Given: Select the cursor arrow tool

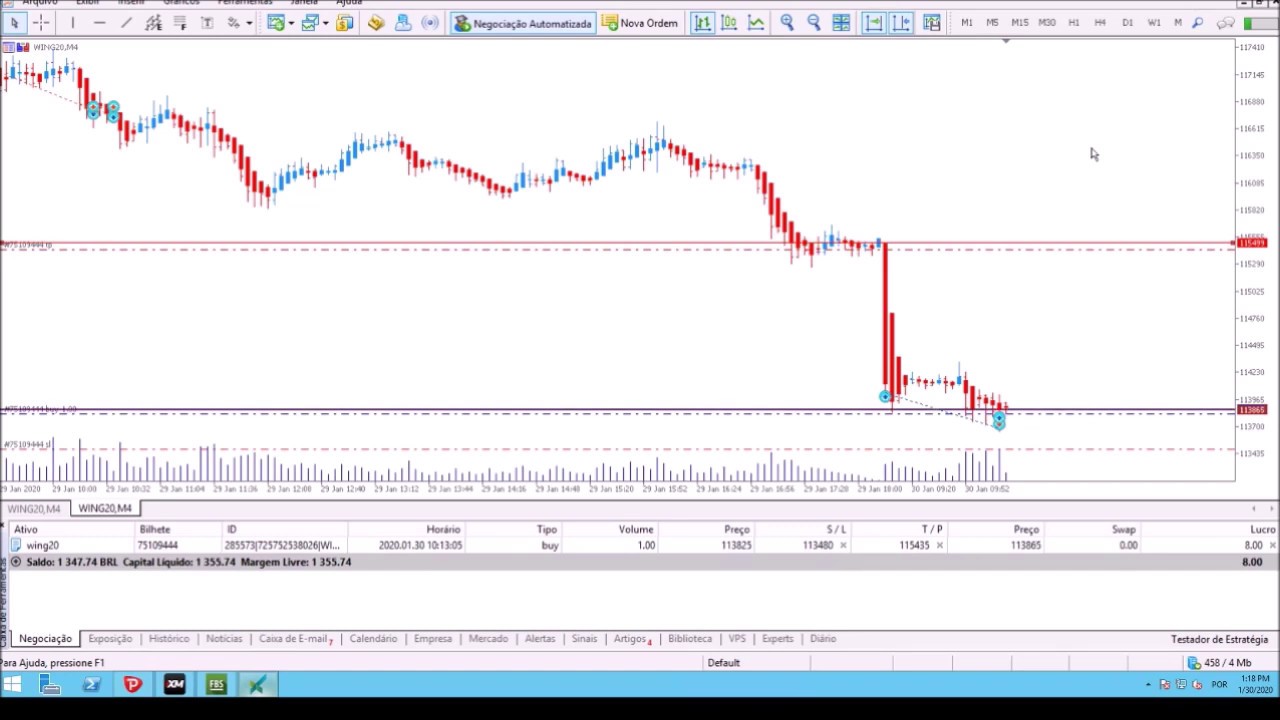Looking at the screenshot, I should [x=14, y=22].
